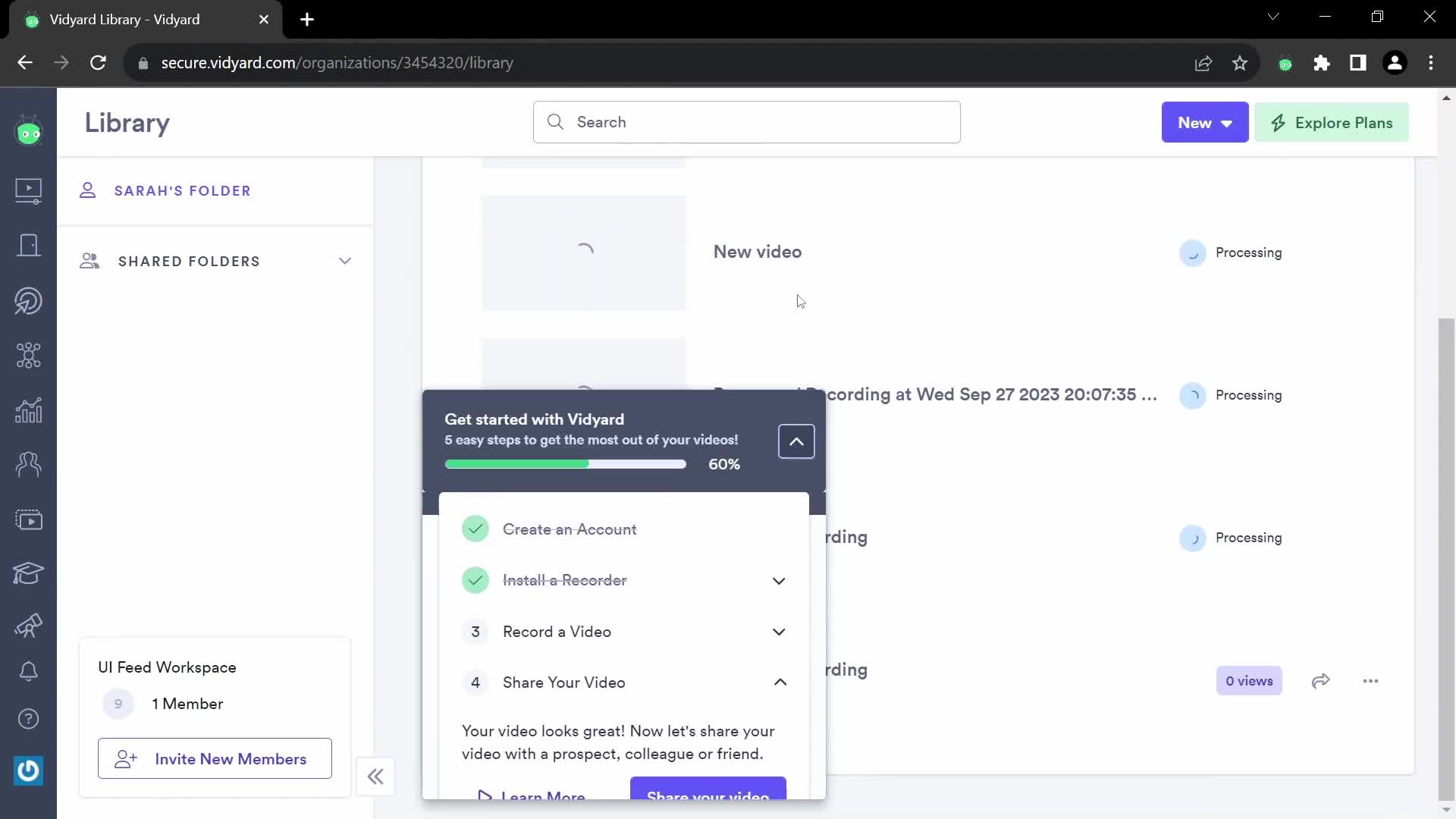This screenshot has height=819, width=1456.
Task: Expand the Shared Folders section
Action: click(x=345, y=261)
